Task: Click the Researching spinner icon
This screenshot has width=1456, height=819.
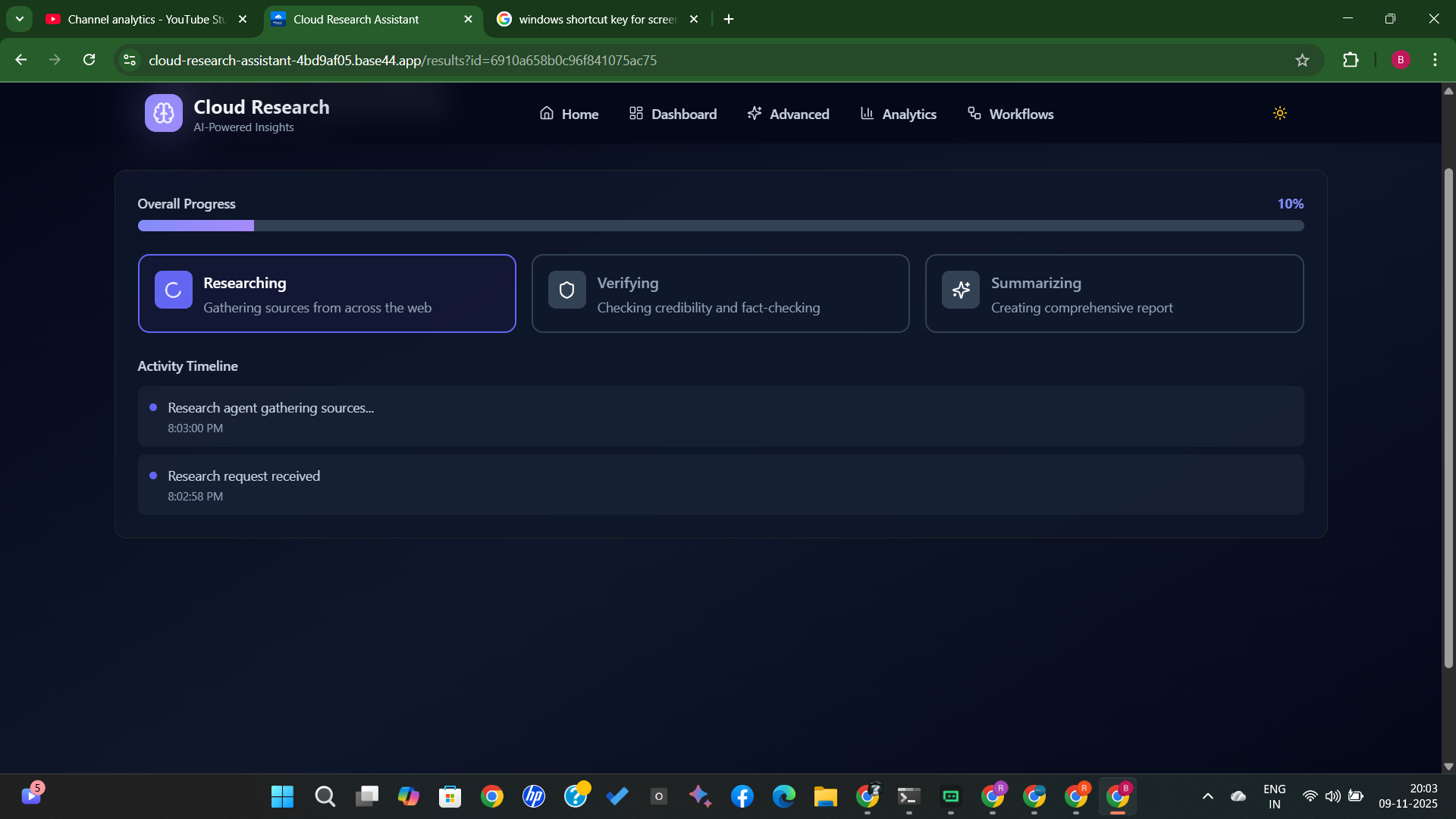Action: [173, 290]
